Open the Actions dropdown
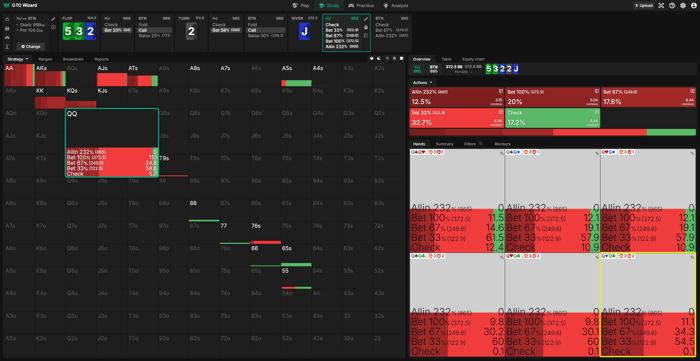The width and height of the screenshot is (700, 361). (422, 83)
